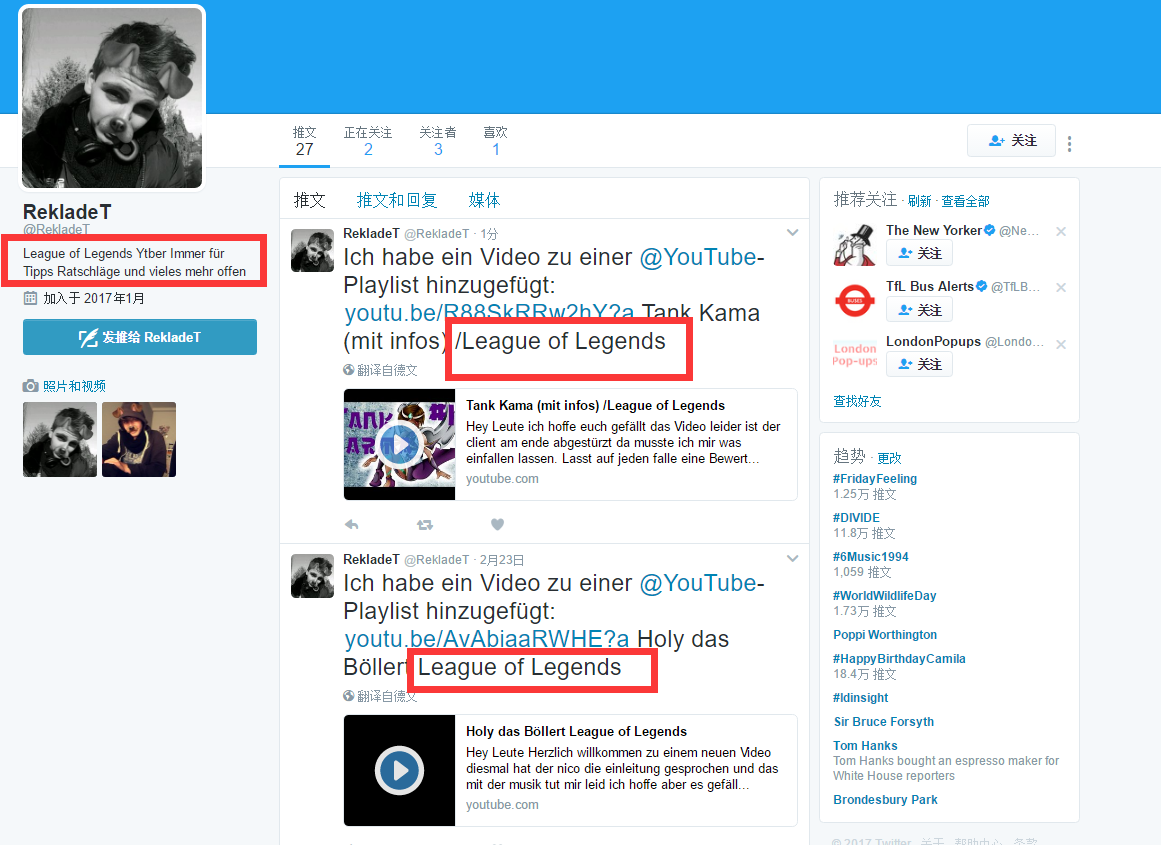Image resolution: width=1161 pixels, height=845 pixels.
Task: Dismiss The New Yorker follow suggestion
Action: 1061,231
